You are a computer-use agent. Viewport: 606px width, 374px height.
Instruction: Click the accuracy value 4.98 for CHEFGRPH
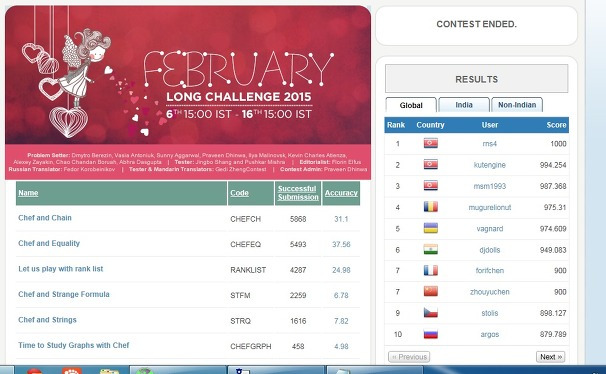pos(341,347)
